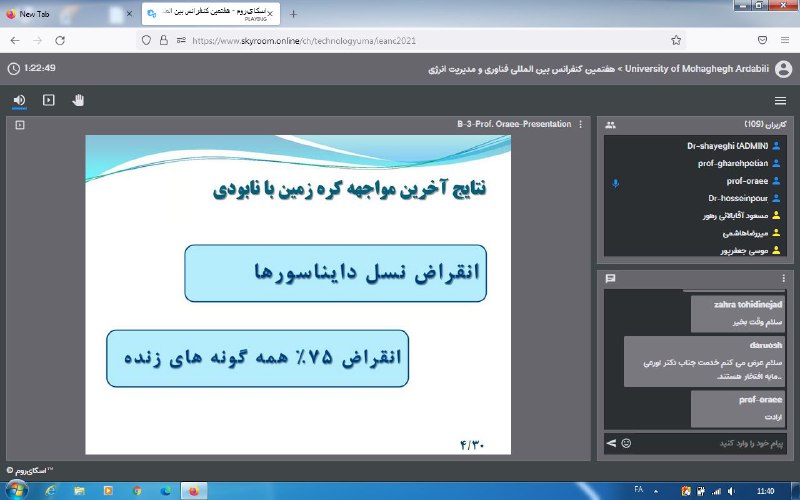Image resolution: width=800 pixels, height=500 pixels.
Task: Bookmark this page with star icon
Action: click(x=676, y=40)
